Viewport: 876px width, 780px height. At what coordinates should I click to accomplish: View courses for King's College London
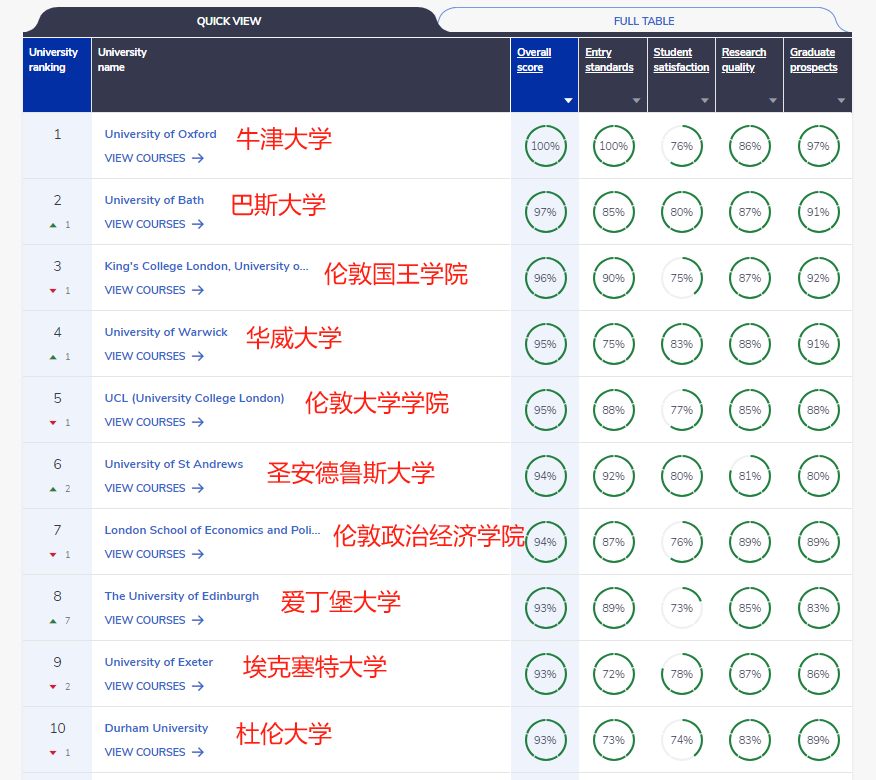(x=154, y=290)
